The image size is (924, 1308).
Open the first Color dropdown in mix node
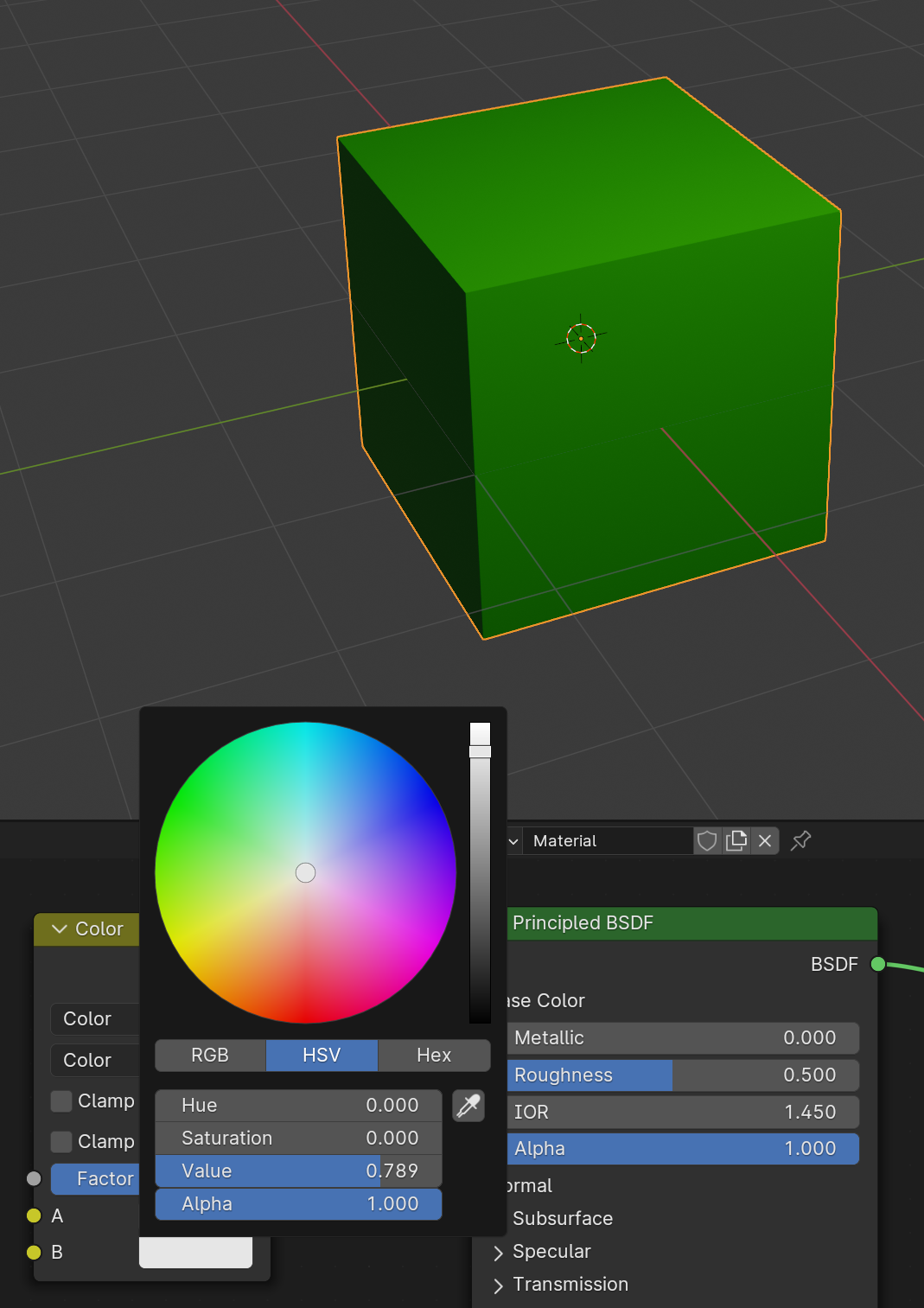coord(95,1019)
